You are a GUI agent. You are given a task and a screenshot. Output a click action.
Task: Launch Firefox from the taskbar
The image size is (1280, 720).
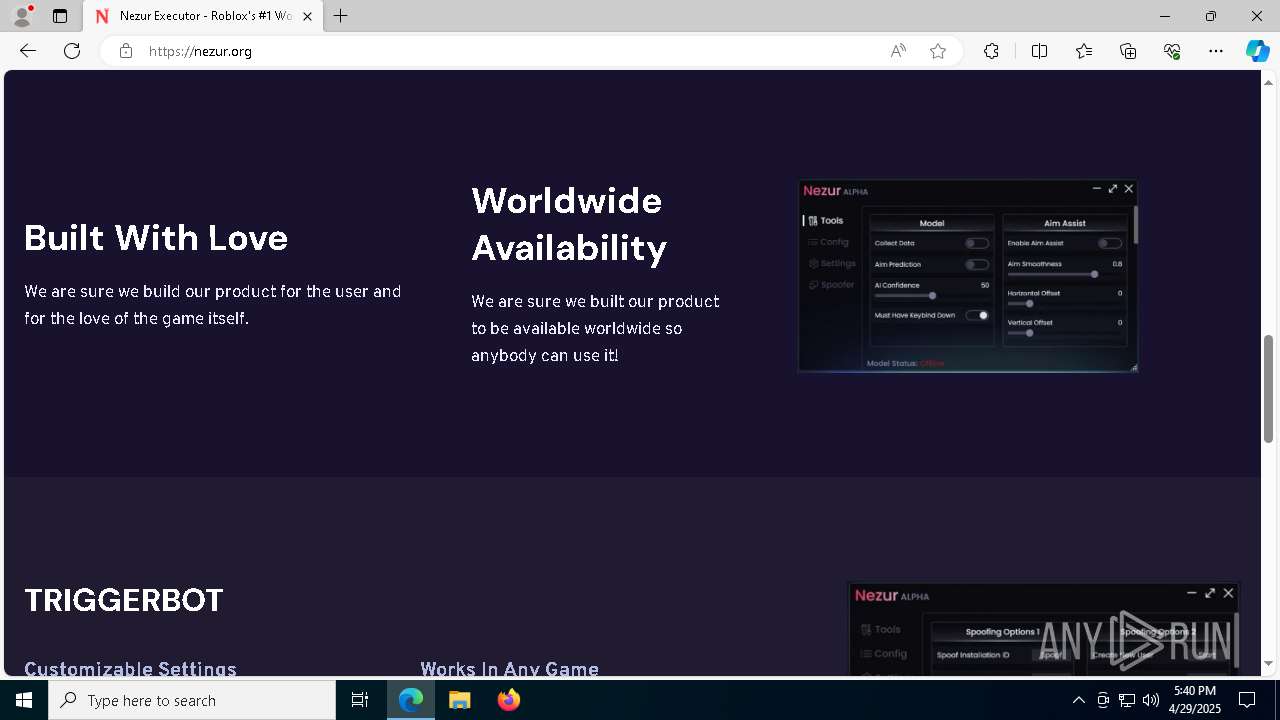pos(508,700)
